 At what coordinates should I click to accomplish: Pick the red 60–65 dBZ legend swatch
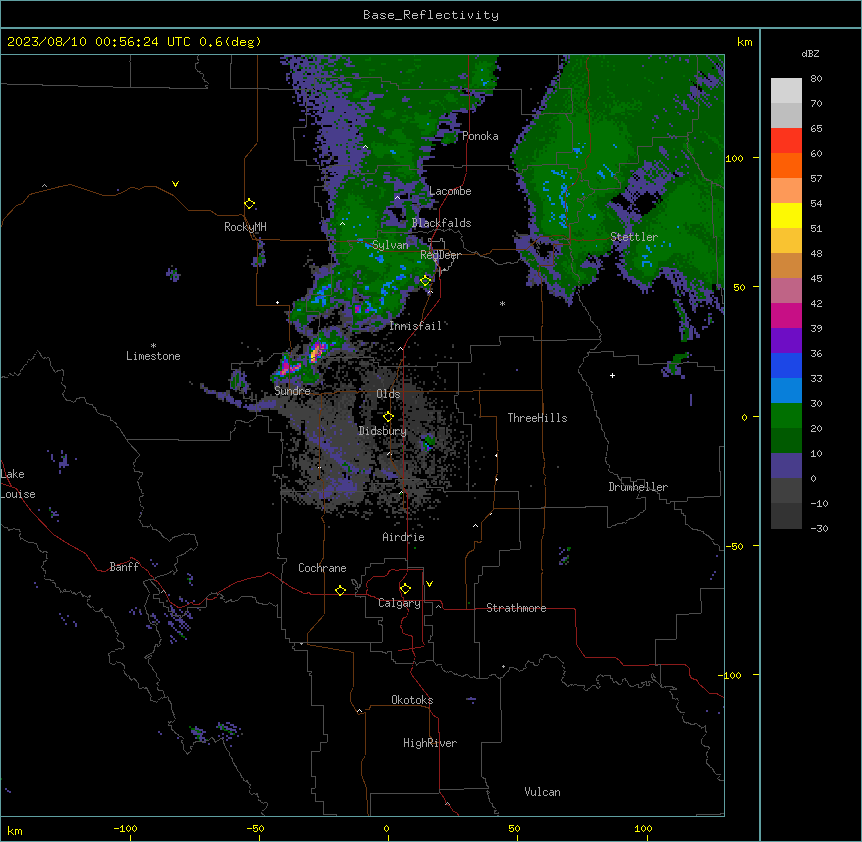coord(786,141)
